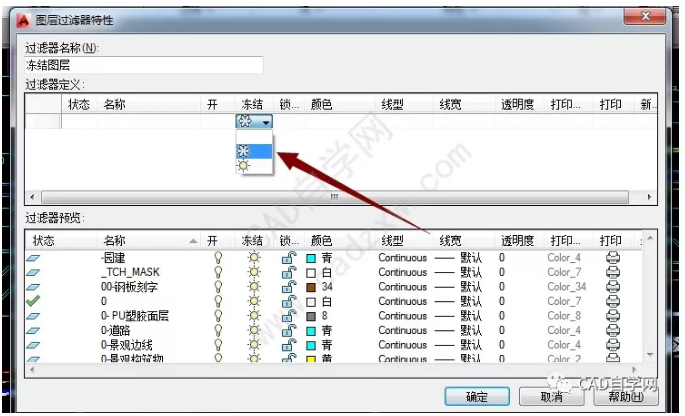This screenshot has height=416, width=685.
Task: Click up arrow of preview vertical scrollbar
Action: (650, 238)
